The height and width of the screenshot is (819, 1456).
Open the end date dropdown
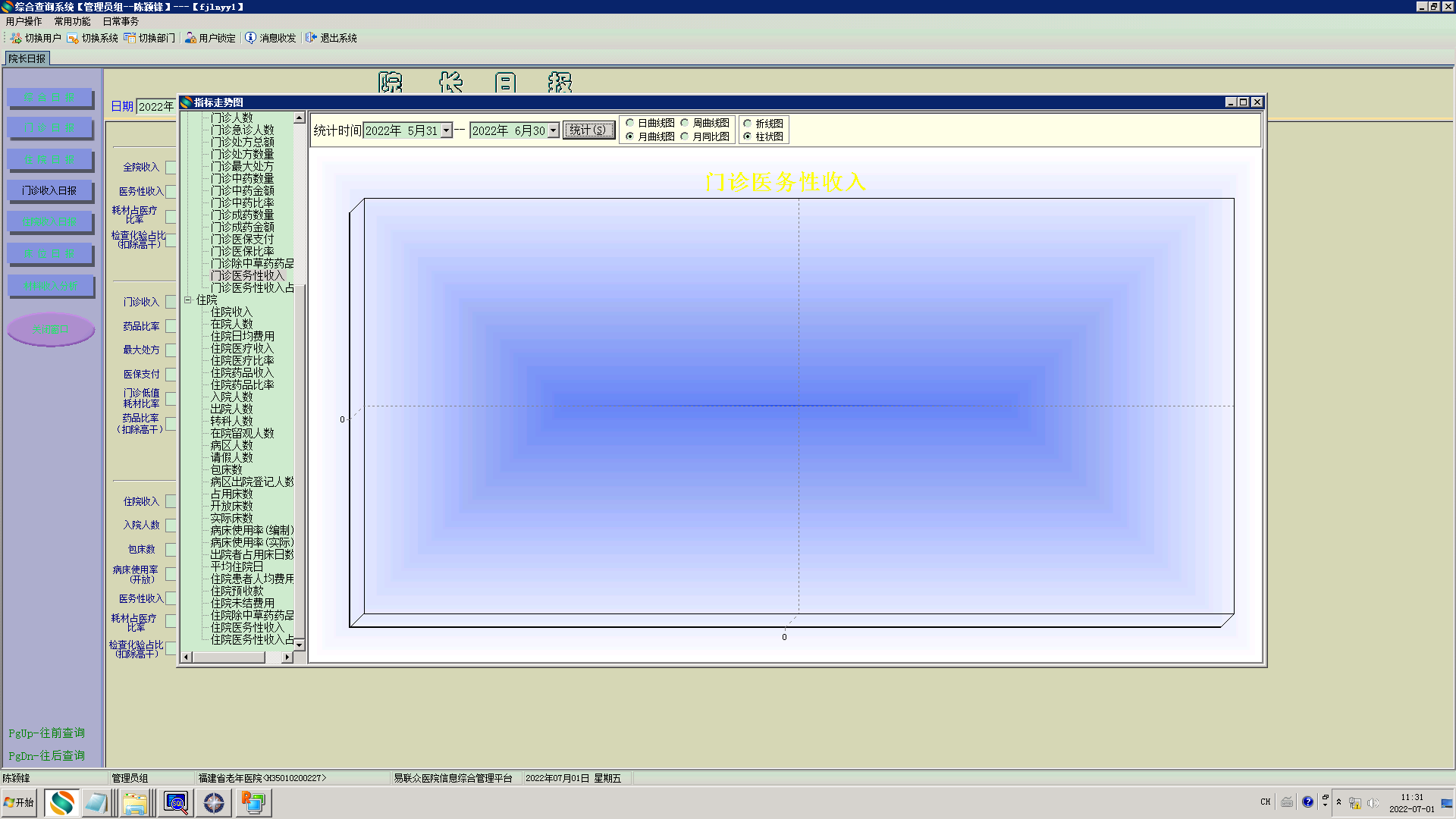coord(554,130)
